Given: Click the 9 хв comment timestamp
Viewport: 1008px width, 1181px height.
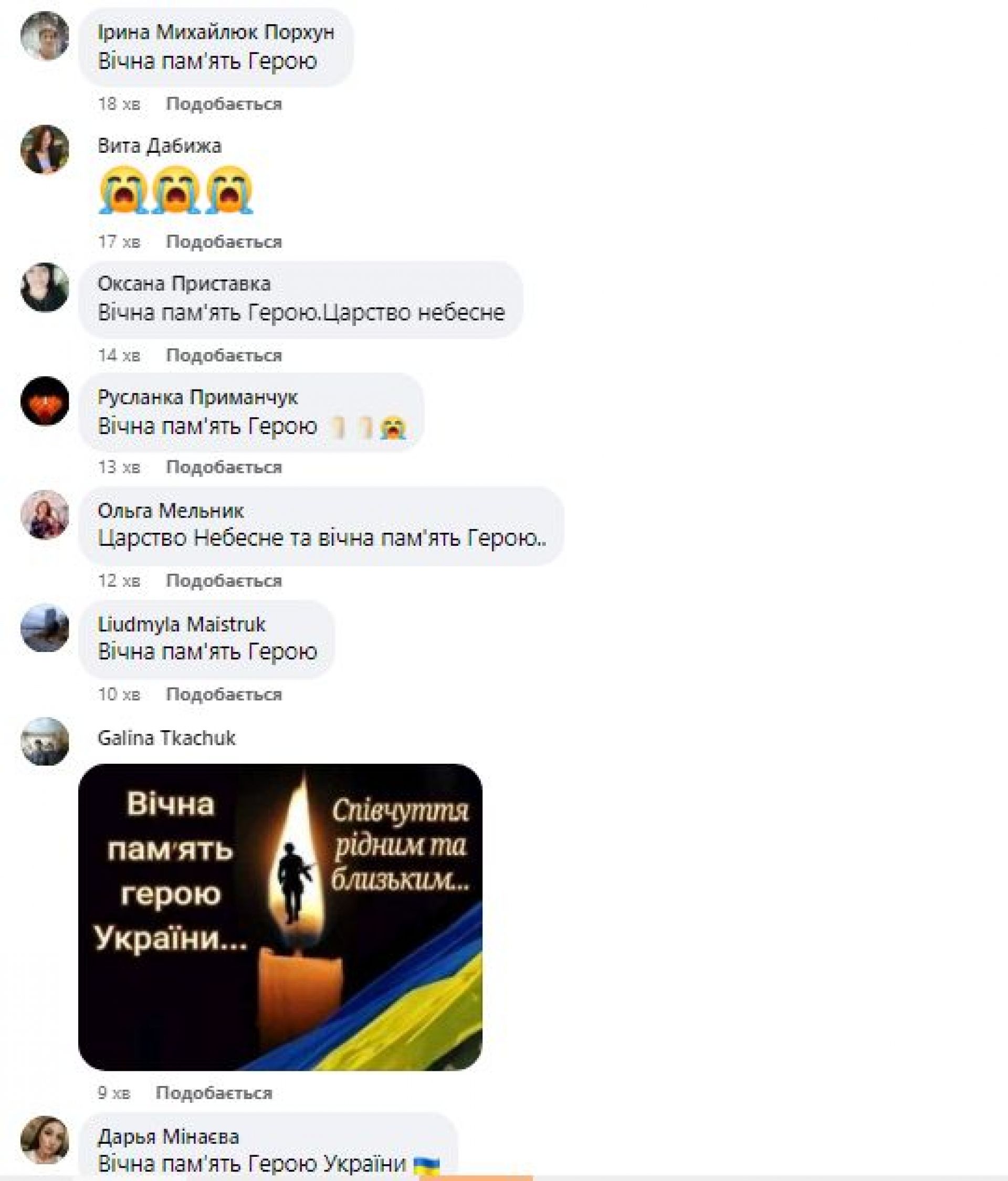Looking at the screenshot, I should click(113, 1092).
